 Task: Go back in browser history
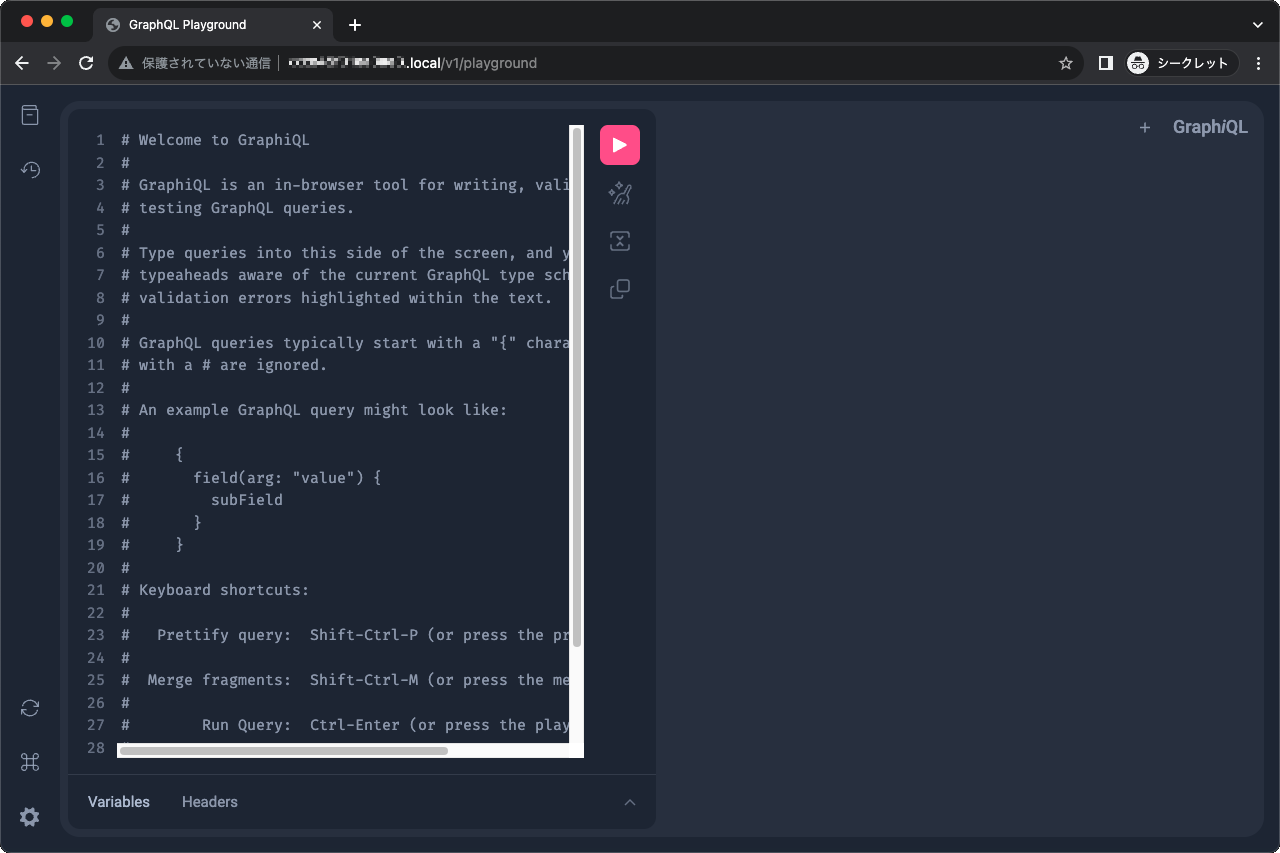(22, 63)
